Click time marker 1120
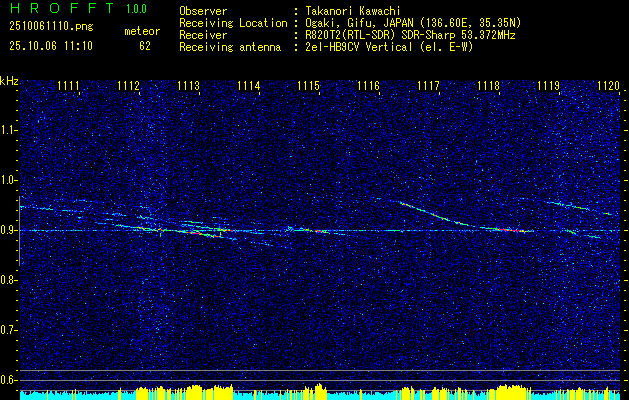The height and width of the screenshot is (400, 629). (608, 86)
